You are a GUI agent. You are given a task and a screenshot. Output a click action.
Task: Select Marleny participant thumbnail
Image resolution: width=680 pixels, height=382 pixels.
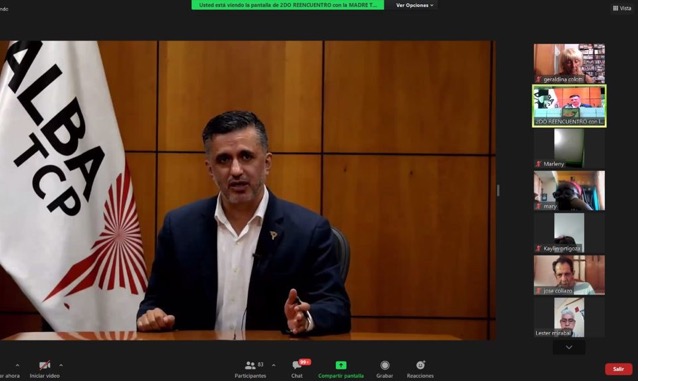(x=569, y=148)
